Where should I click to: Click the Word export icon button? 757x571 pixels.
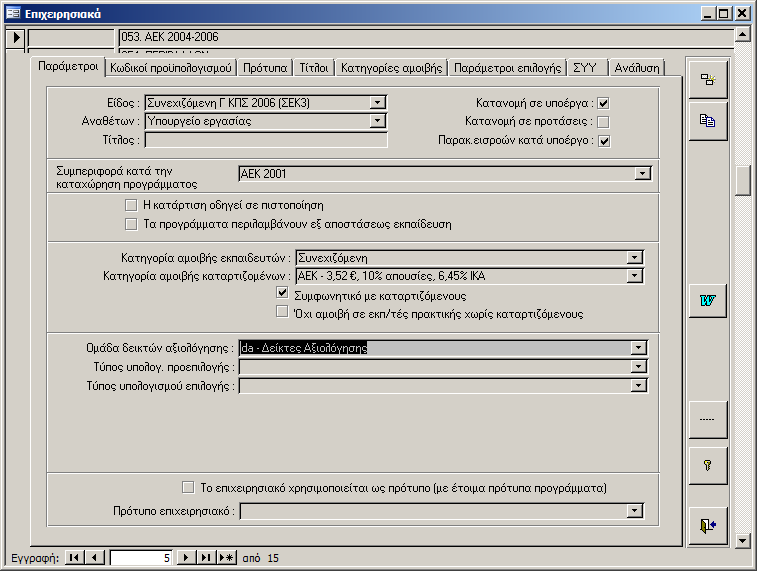click(707, 301)
